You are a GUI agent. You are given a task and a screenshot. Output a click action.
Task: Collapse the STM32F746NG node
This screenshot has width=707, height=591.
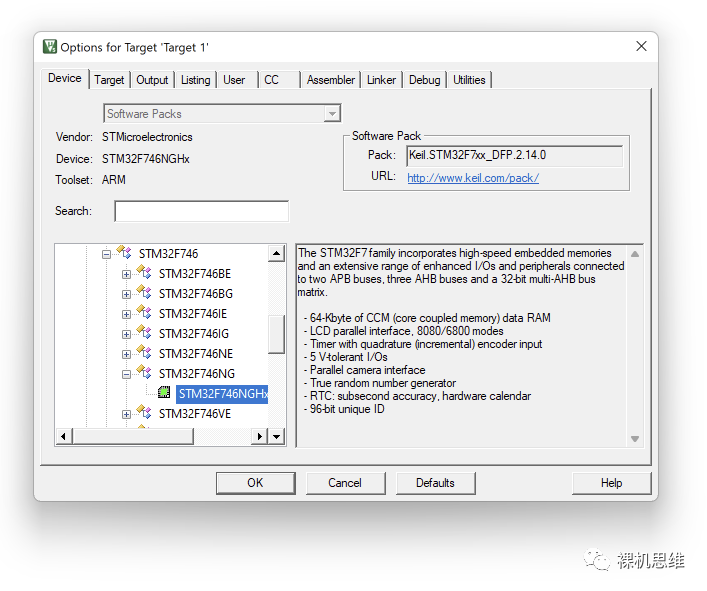(x=126, y=374)
